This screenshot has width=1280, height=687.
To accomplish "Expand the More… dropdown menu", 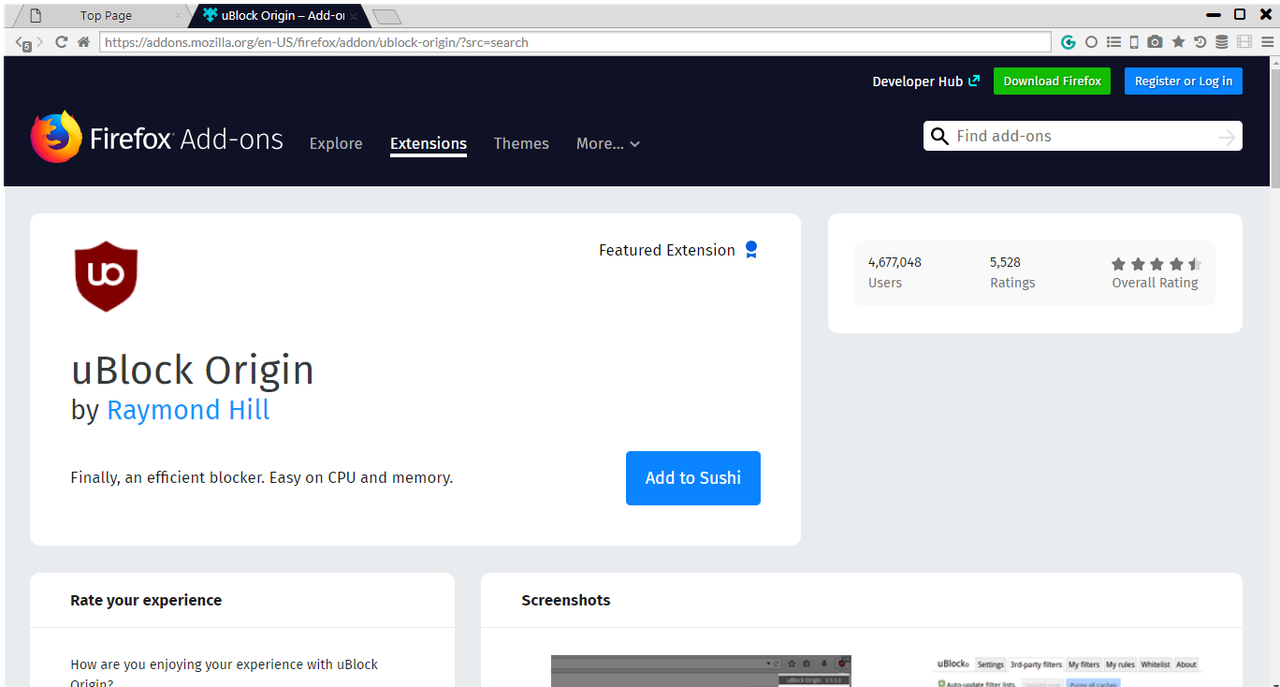I will [x=608, y=144].
